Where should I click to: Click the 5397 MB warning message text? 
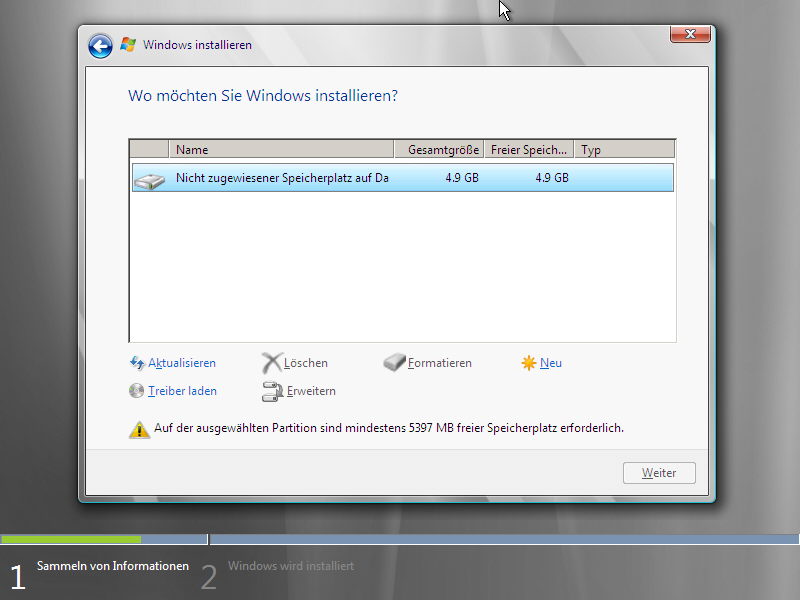(x=389, y=428)
